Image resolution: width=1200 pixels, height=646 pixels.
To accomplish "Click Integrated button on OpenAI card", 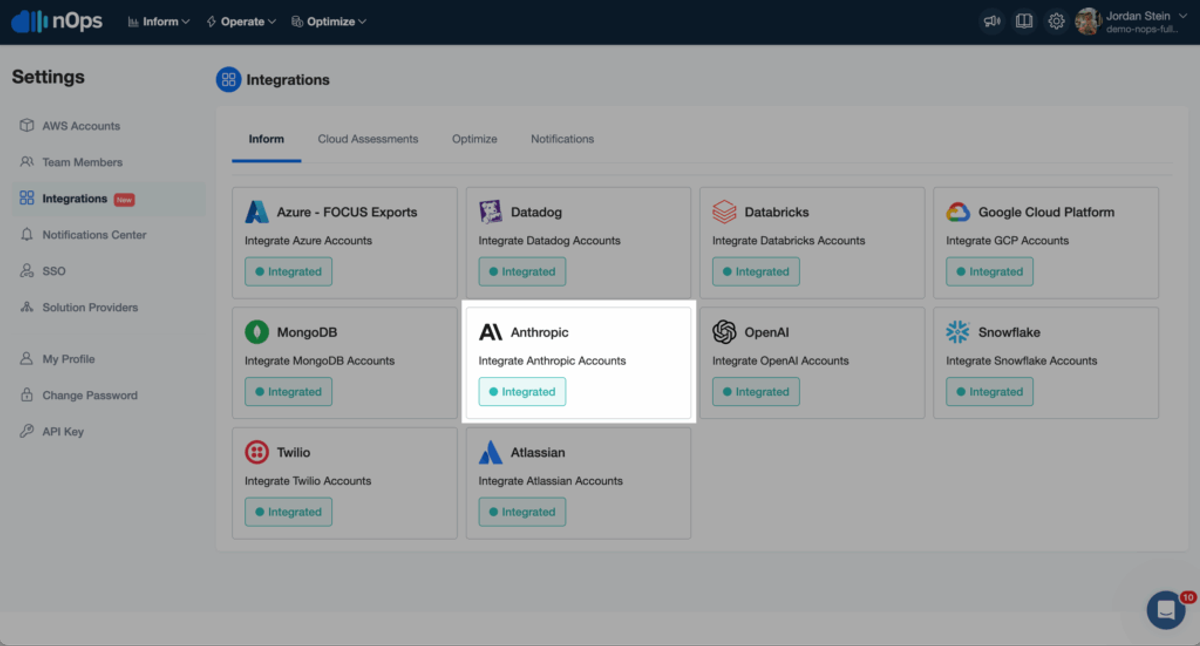I will pos(756,392).
